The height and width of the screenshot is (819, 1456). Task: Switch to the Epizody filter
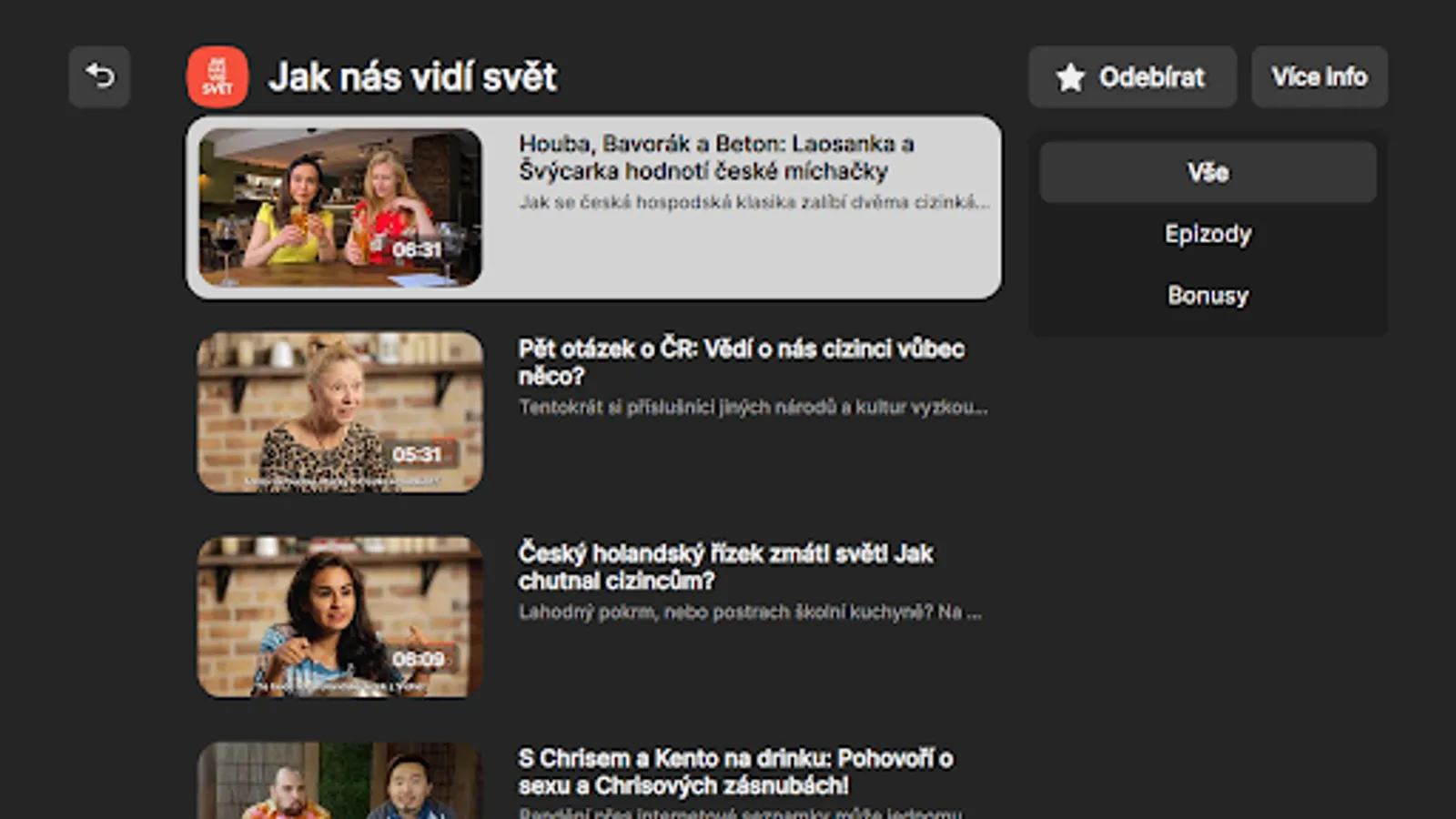pyautogui.click(x=1208, y=234)
